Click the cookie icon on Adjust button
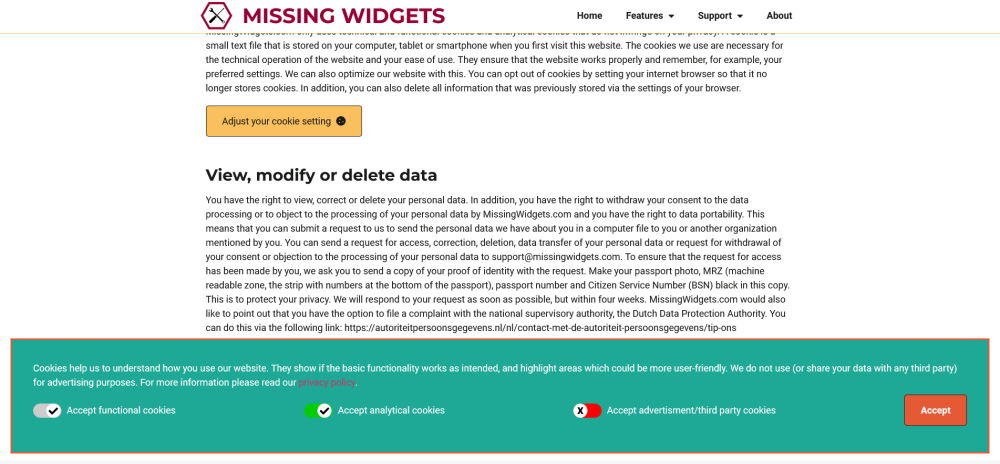This screenshot has width=1000, height=464. tap(341, 121)
